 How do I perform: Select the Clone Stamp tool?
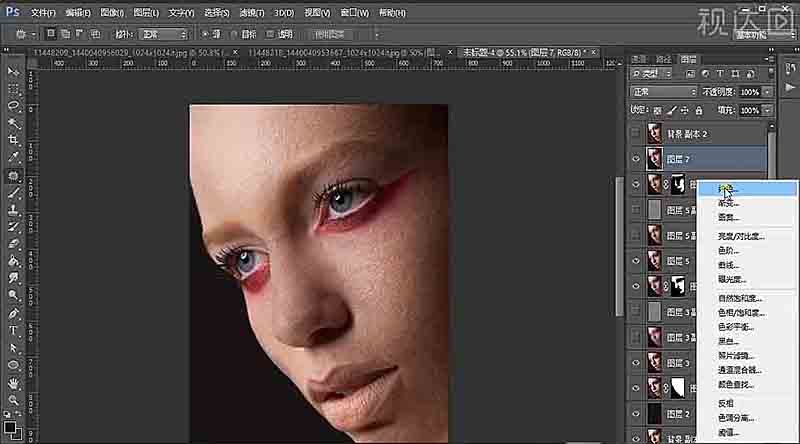click(x=13, y=210)
